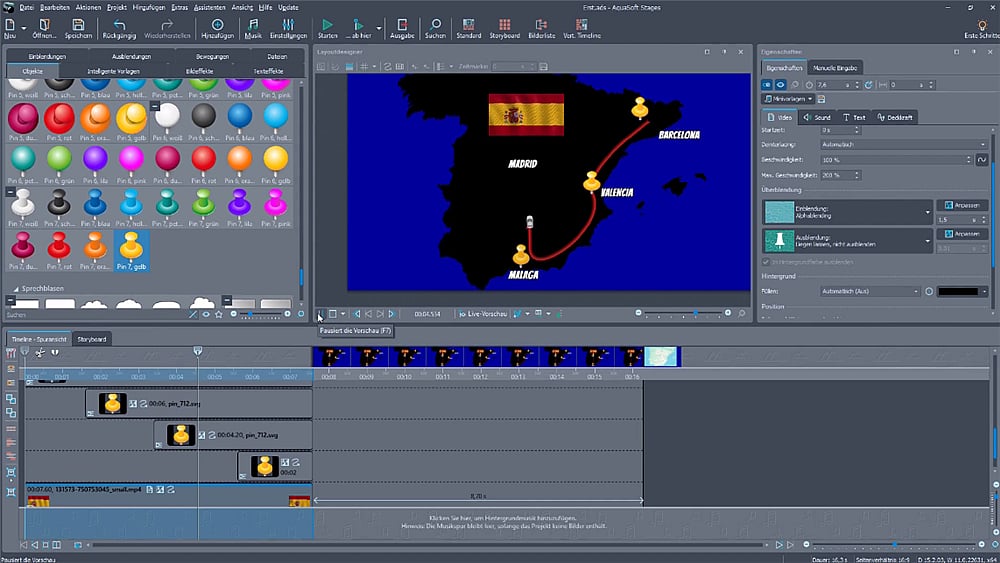The height and width of the screenshot is (563, 1000).
Task: Expand the Einblendung Alphablending dropdown
Action: [x=927, y=210]
